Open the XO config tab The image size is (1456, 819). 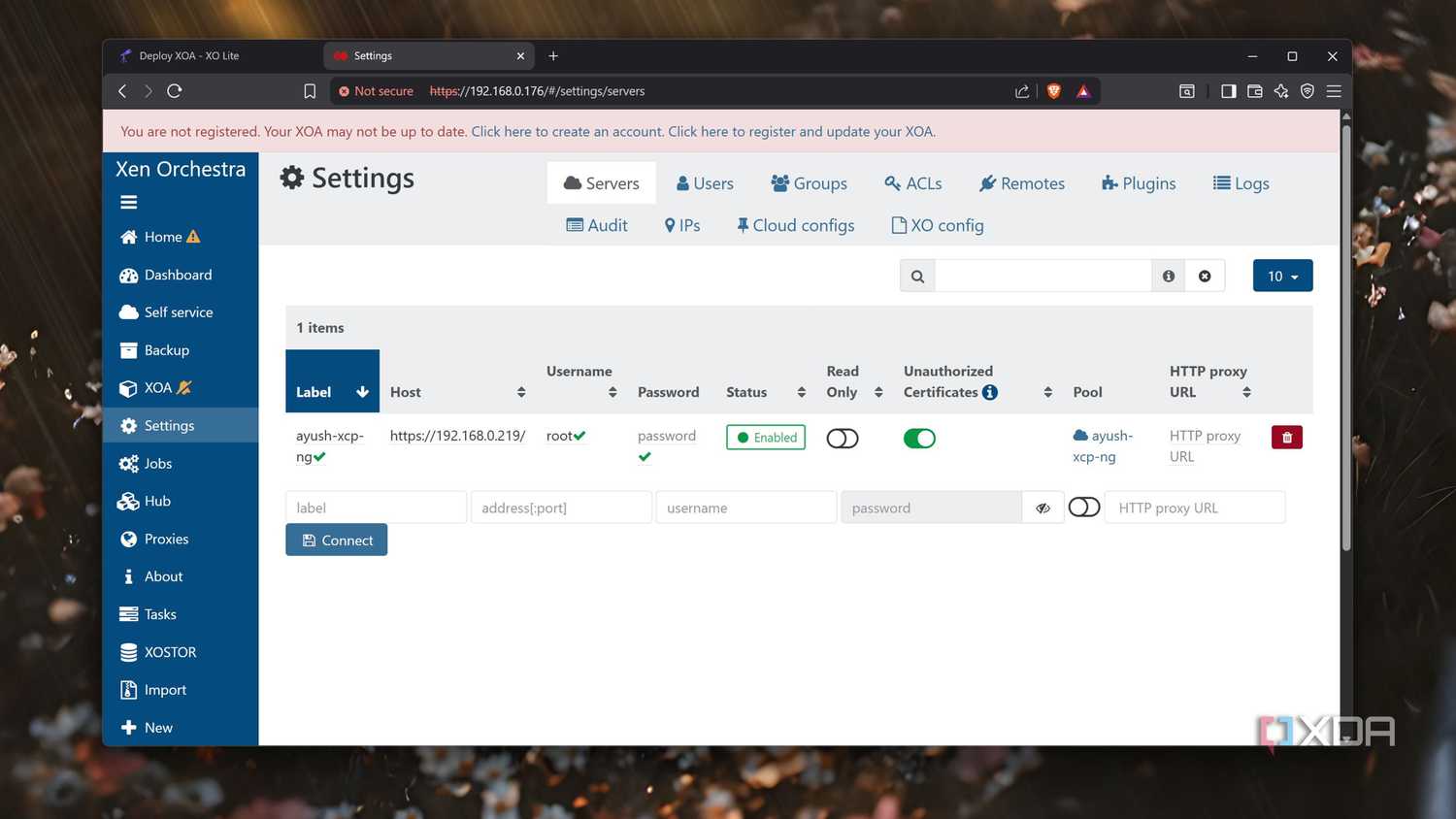[x=938, y=225]
